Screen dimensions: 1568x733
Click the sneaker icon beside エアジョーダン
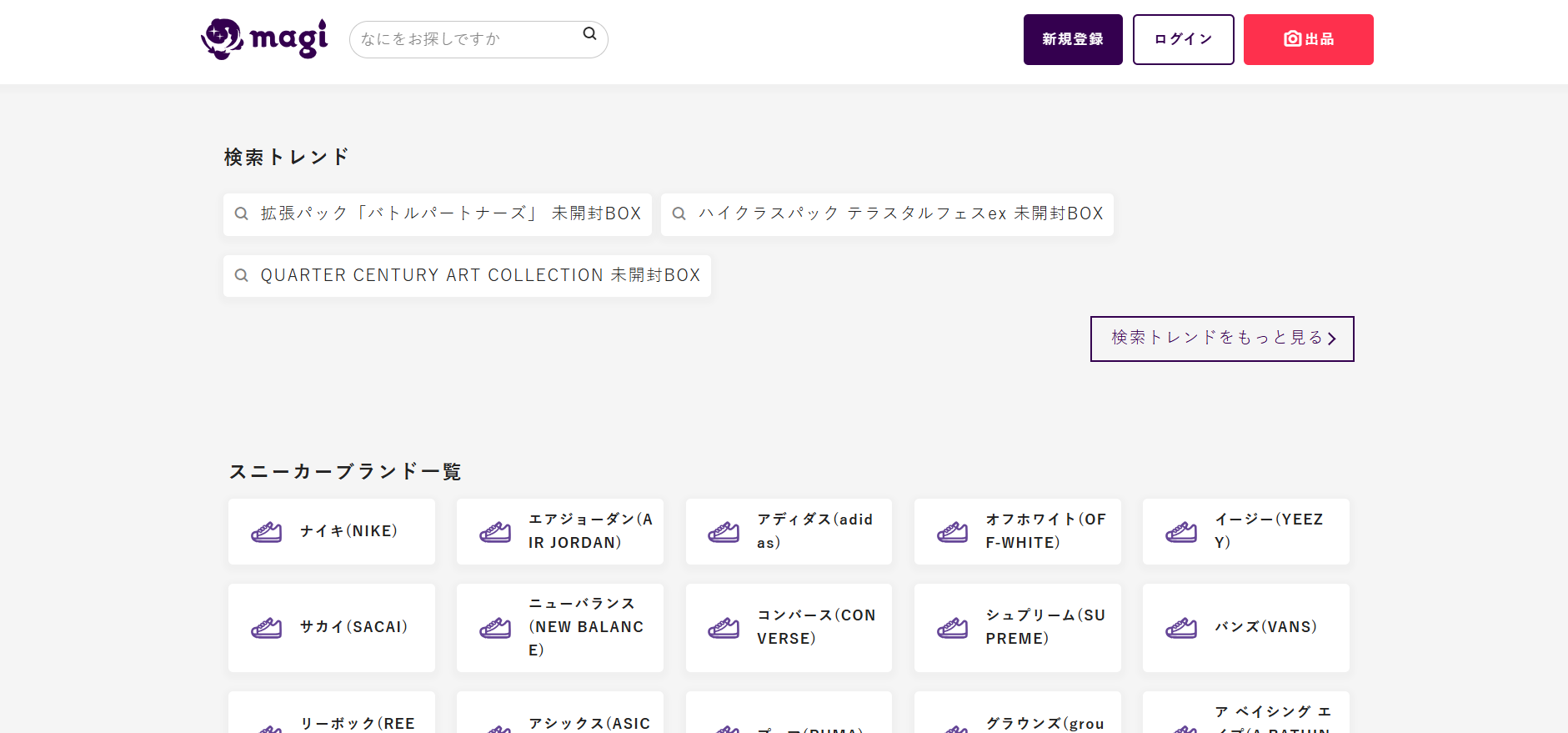pos(495,532)
